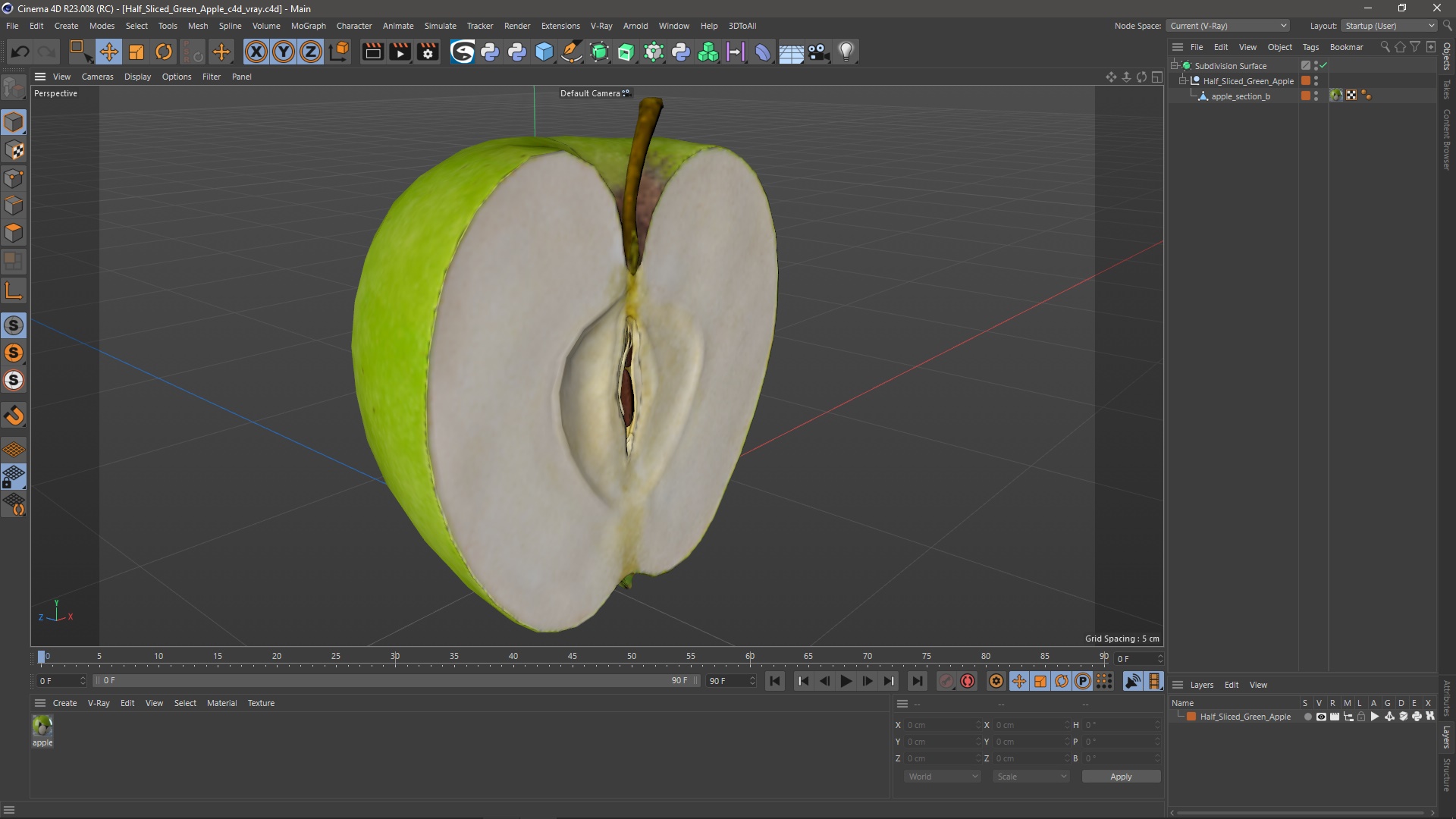Screen dimensions: 1456x819
Task: Toggle Autokeying red button
Action: click(968, 681)
